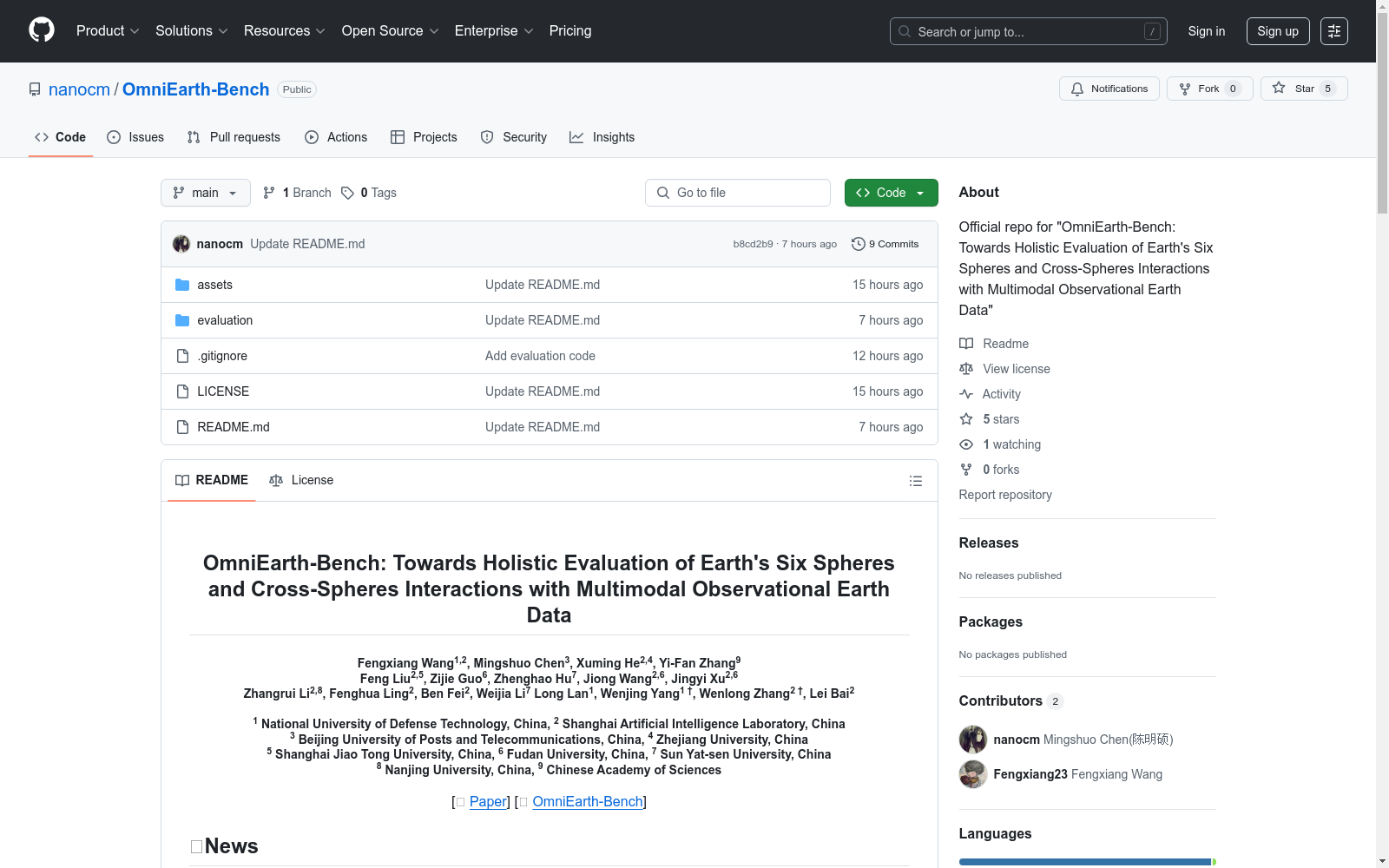The image size is (1389, 868).
Task: Open the assets folder
Action: (214, 285)
